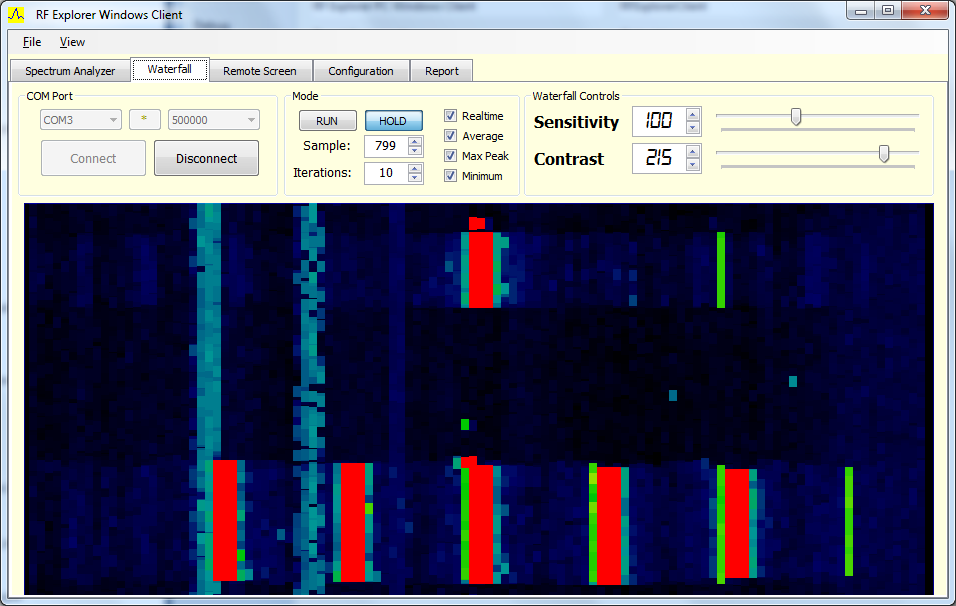Open the View menu
The image size is (956, 606).
[x=72, y=42]
